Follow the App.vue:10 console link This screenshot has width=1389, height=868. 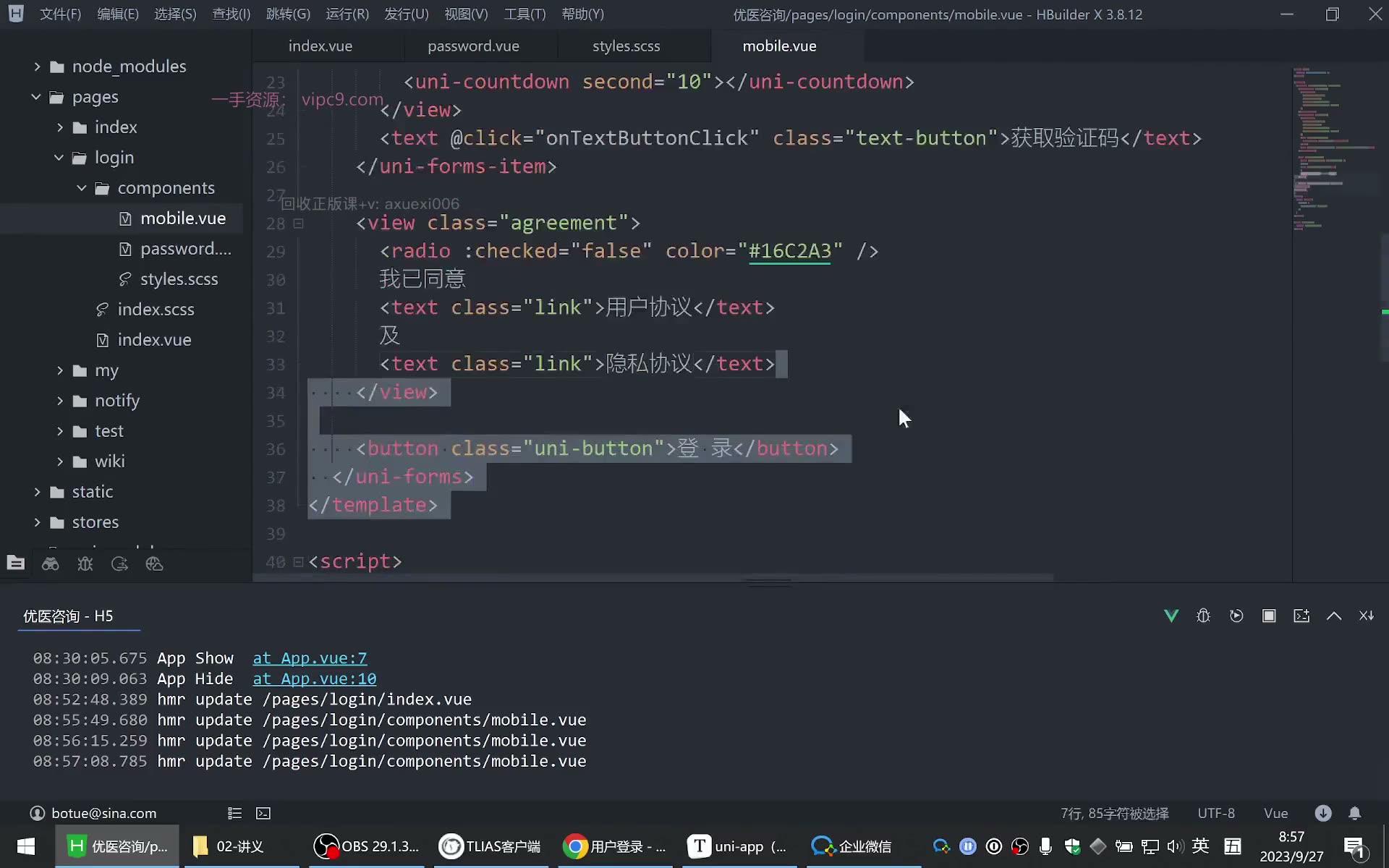point(315,679)
